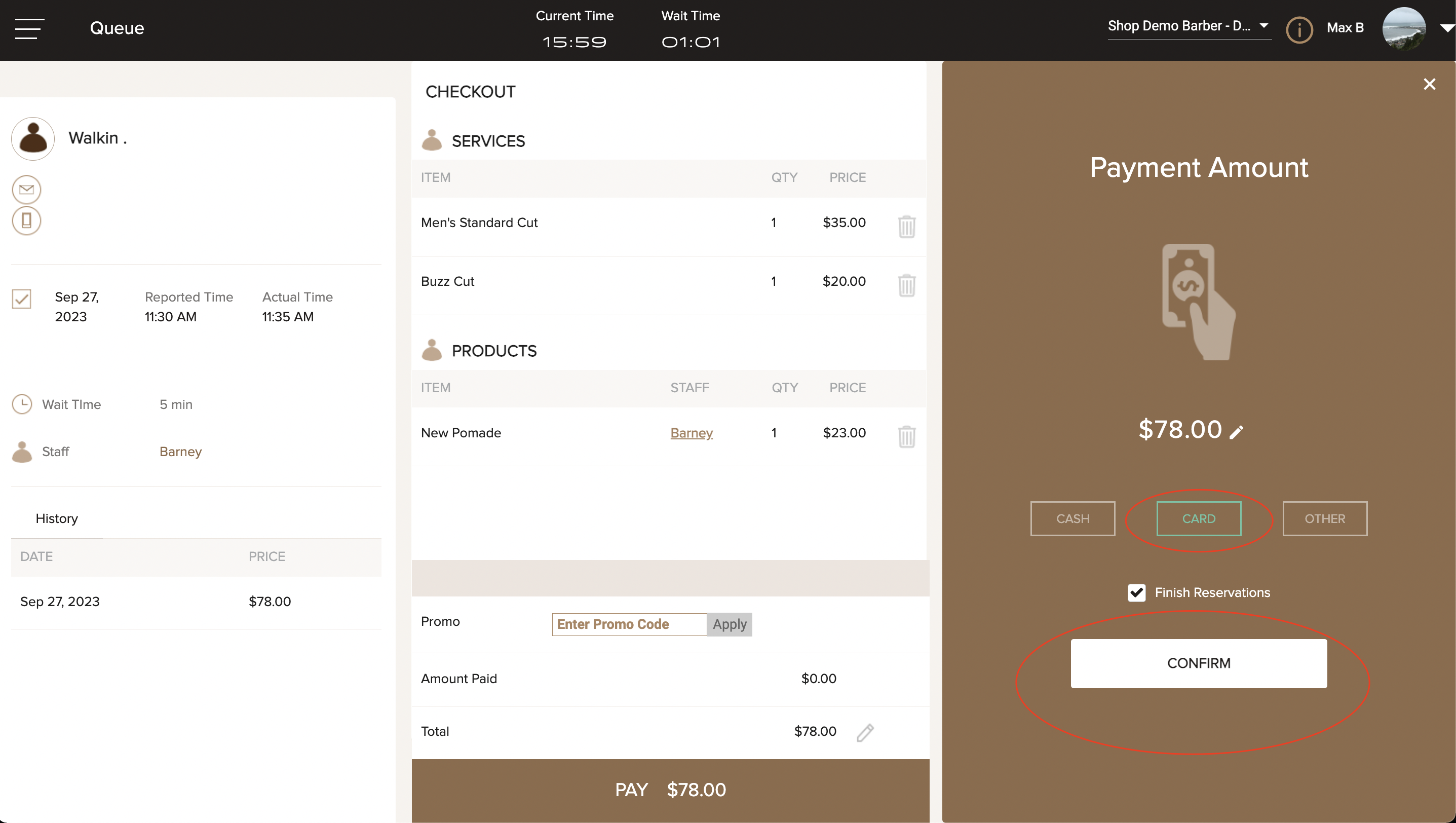Click the Barney staff link in products
This screenshot has width=1456, height=823.
(x=692, y=432)
